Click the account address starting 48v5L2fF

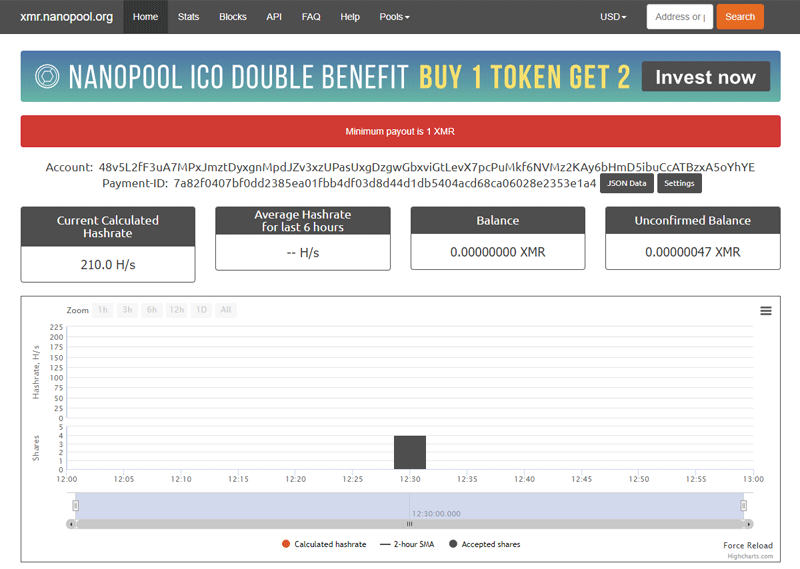point(427,167)
